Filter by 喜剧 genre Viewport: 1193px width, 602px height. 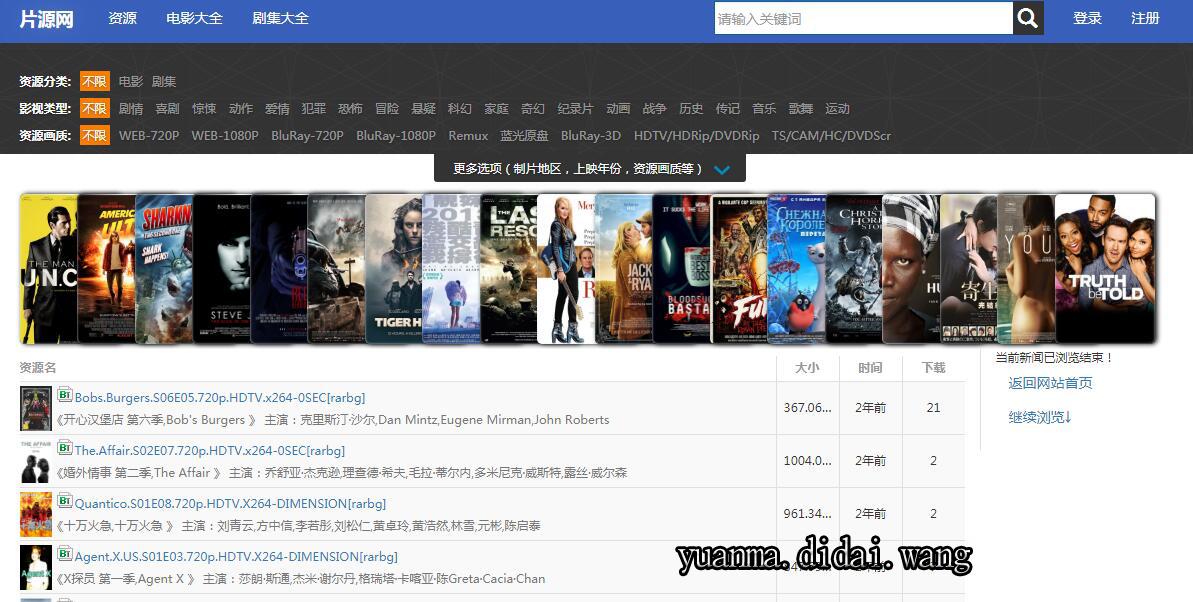[x=167, y=109]
